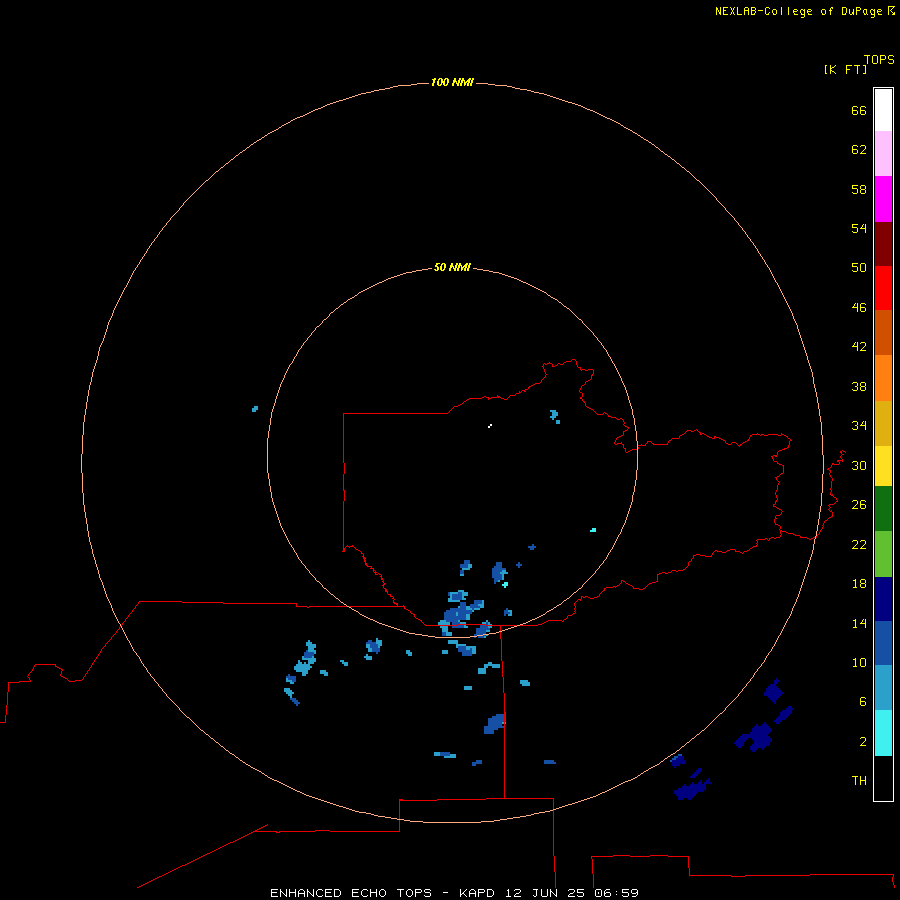Image resolution: width=900 pixels, height=900 pixels.
Task: Select the dark orange legend swatch
Action: click(883, 332)
